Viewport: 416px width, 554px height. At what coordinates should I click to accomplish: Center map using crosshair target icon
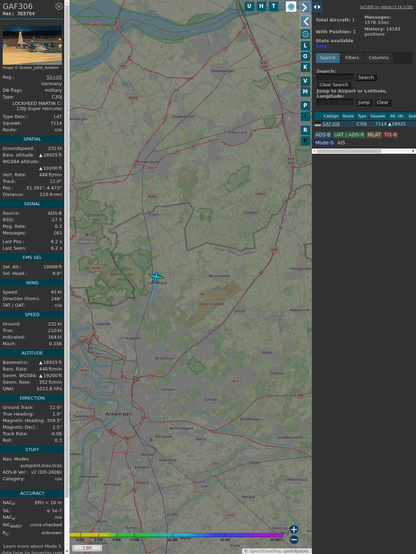click(x=305, y=34)
